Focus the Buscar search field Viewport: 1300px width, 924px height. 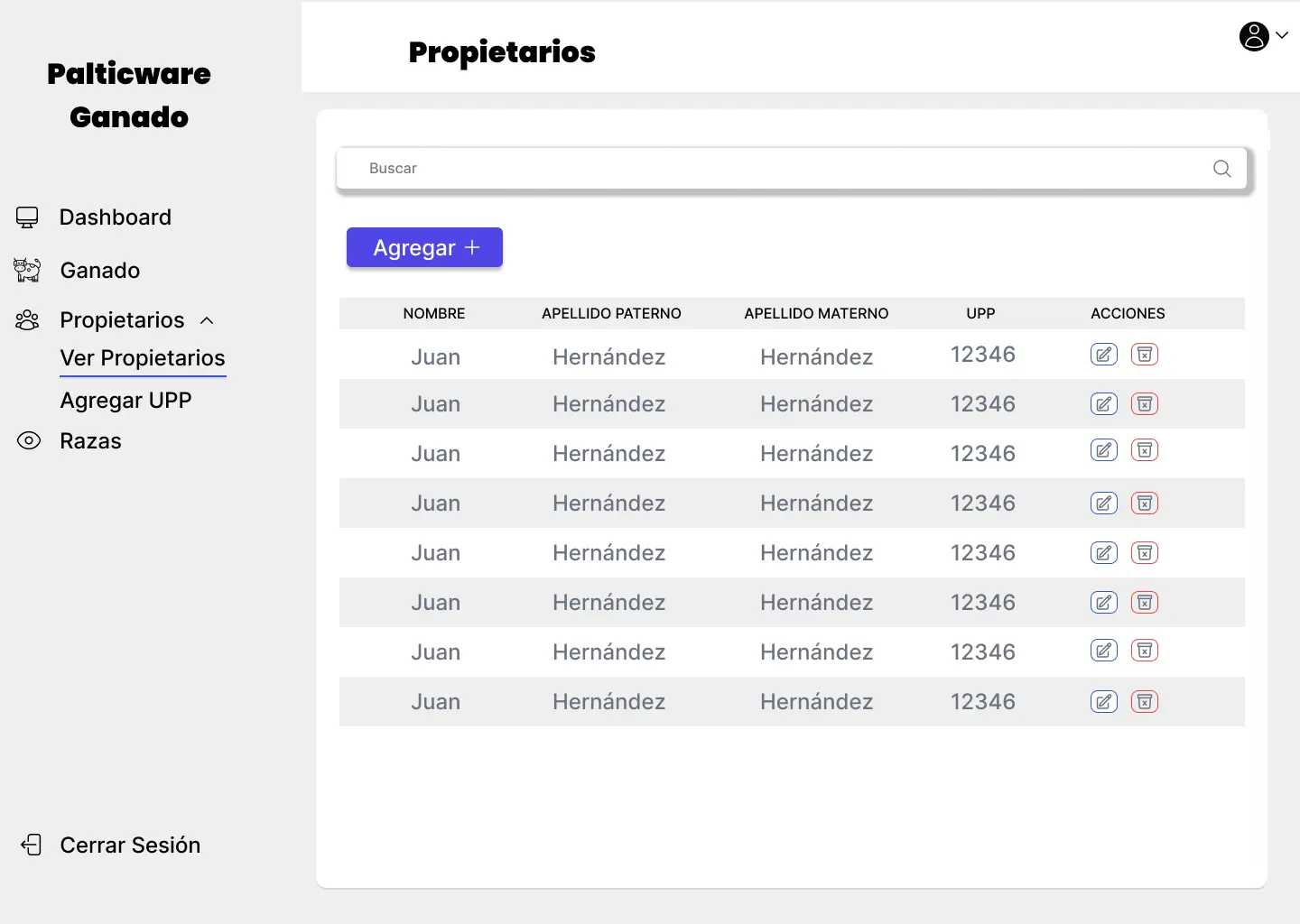click(776, 169)
